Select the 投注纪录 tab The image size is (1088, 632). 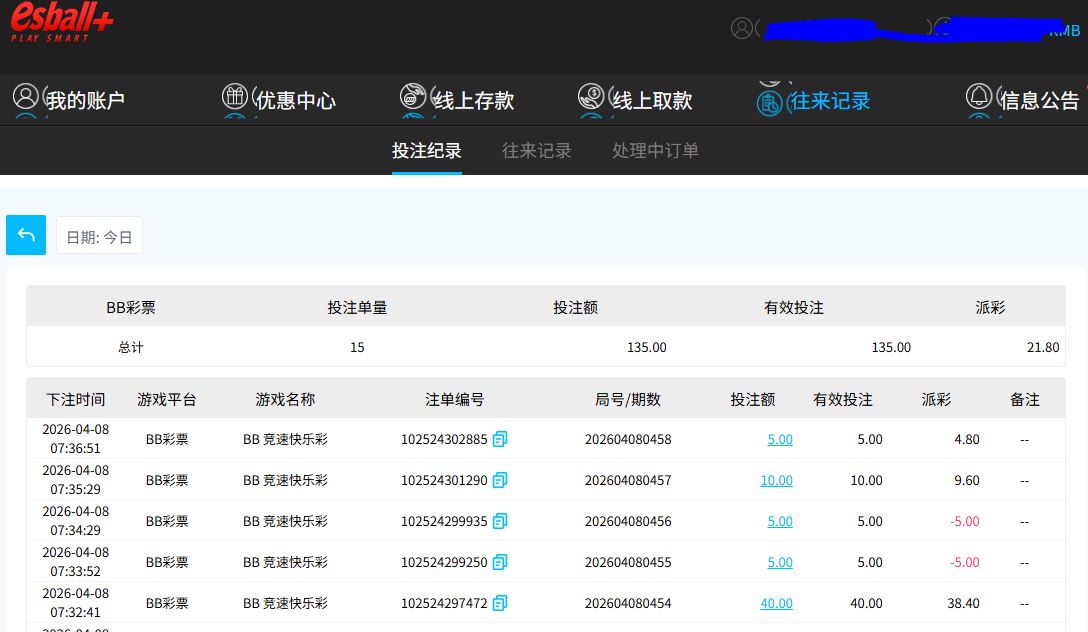tap(427, 151)
